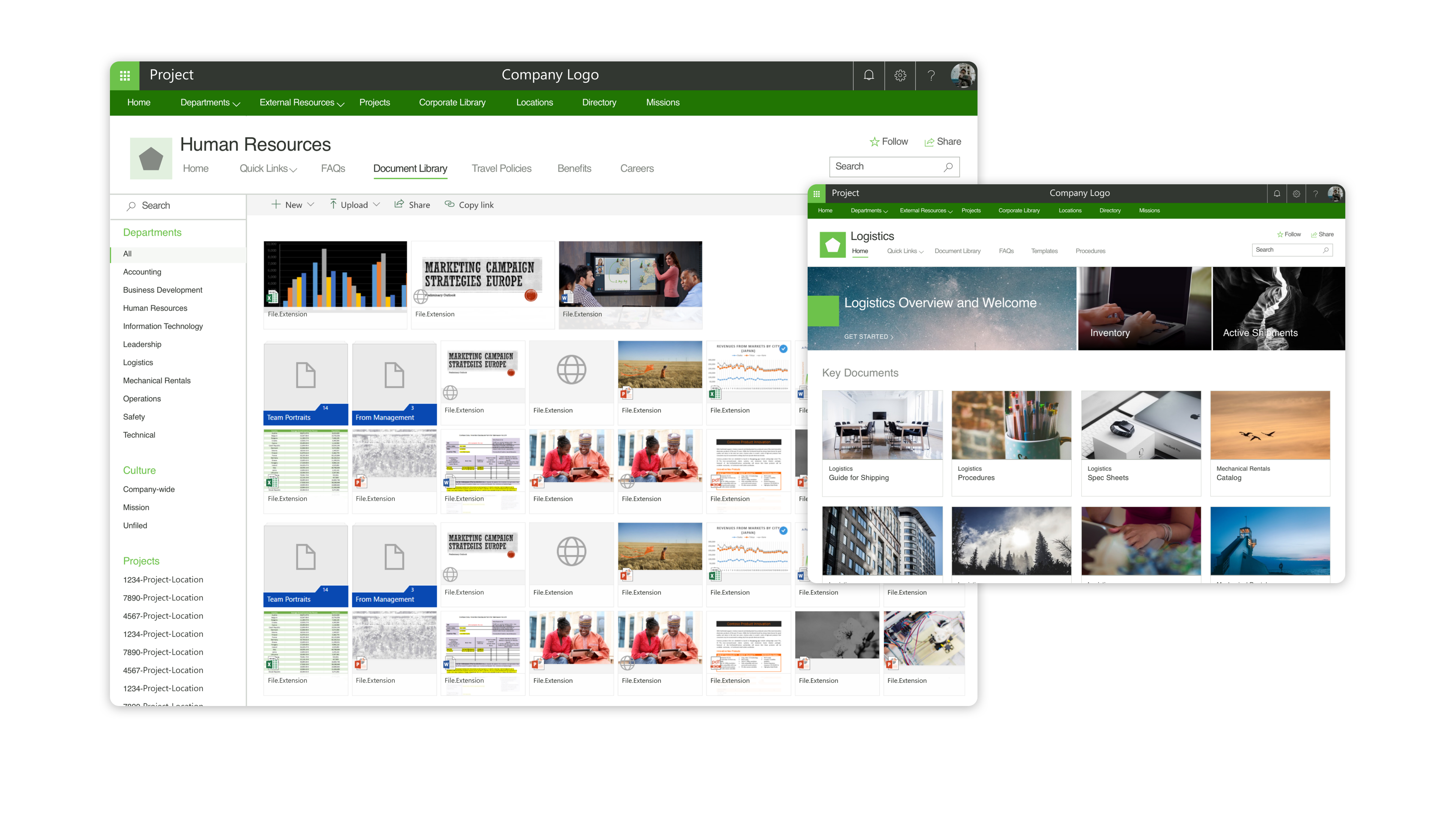The width and height of the screenshot is (1456, 819).
Task: Click the Help question mark icon
Action: (930, 75)
